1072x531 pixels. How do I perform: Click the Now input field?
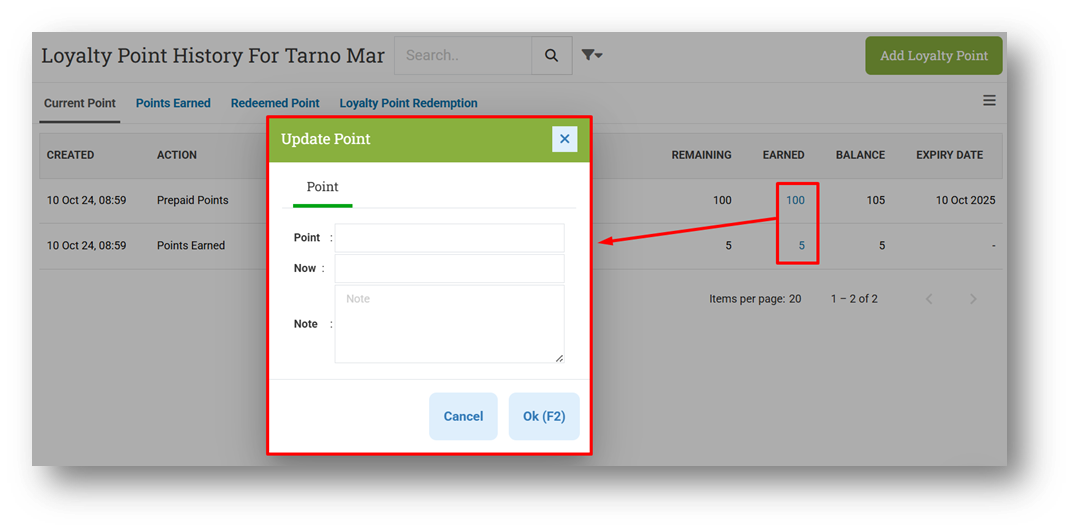(450, 269)
